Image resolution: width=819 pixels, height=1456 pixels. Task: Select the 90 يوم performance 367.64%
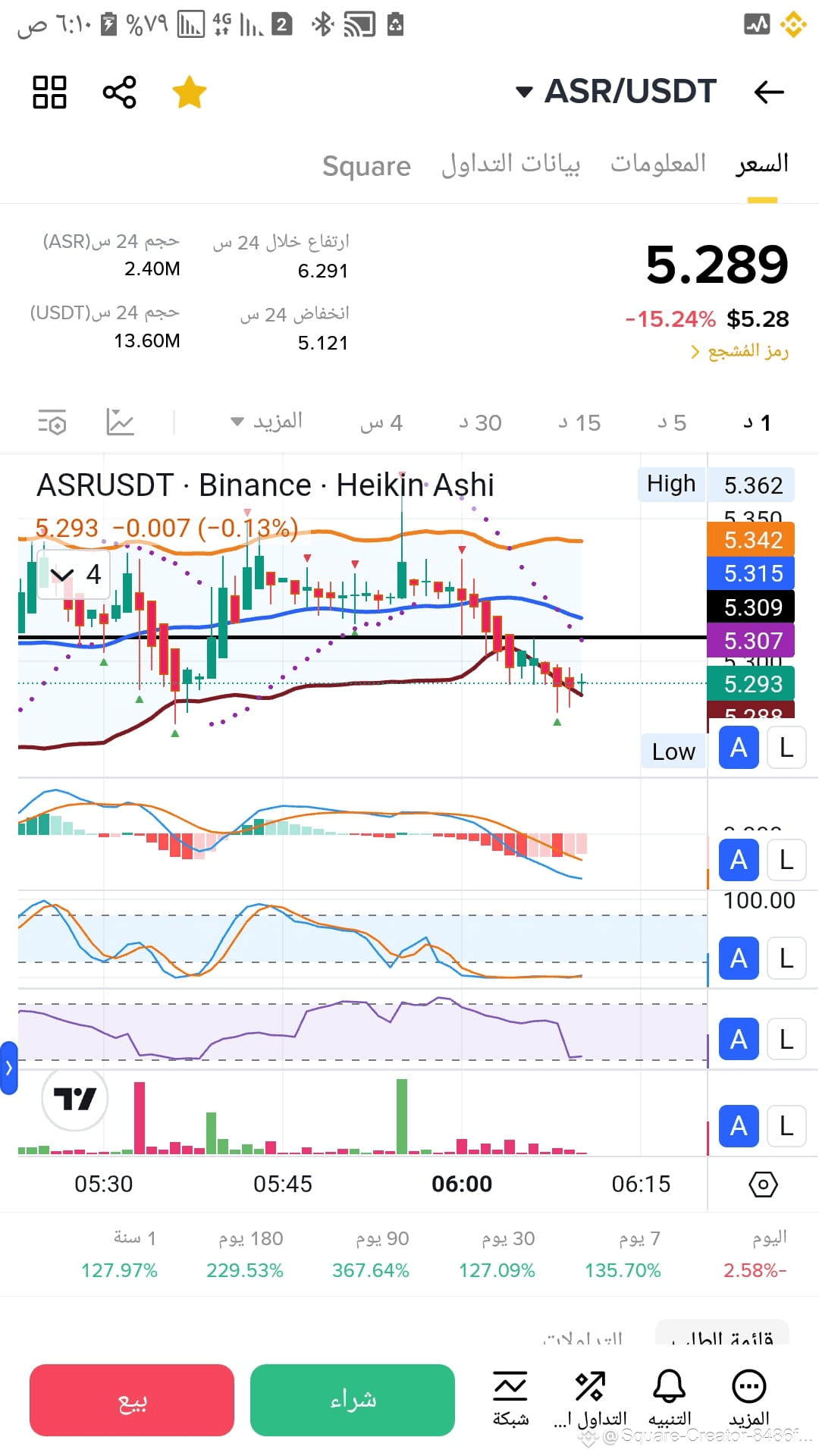(371, 1254)
